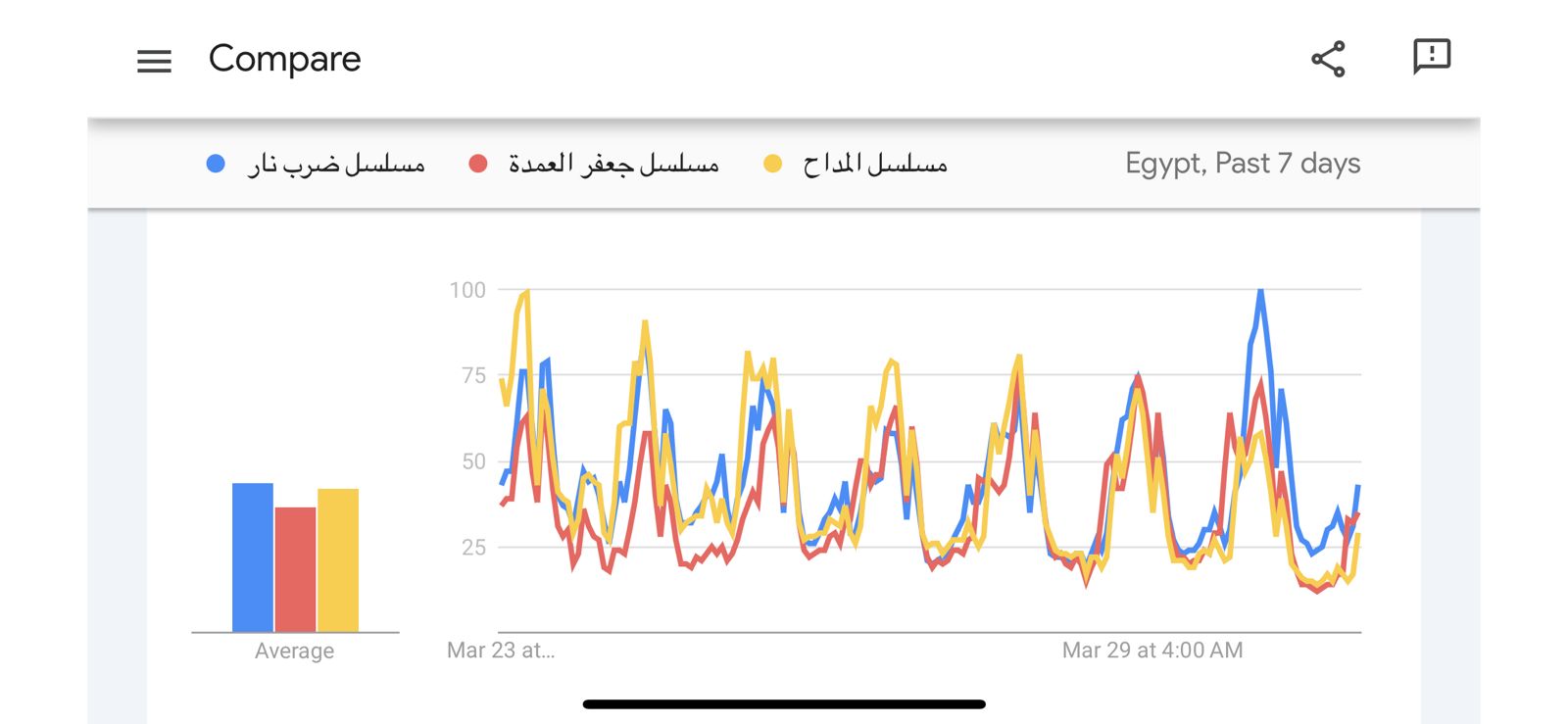Screen dimensions: 1568x724
Task: Select the search term مسلسل ضرب نار
Action: (336, 164)
